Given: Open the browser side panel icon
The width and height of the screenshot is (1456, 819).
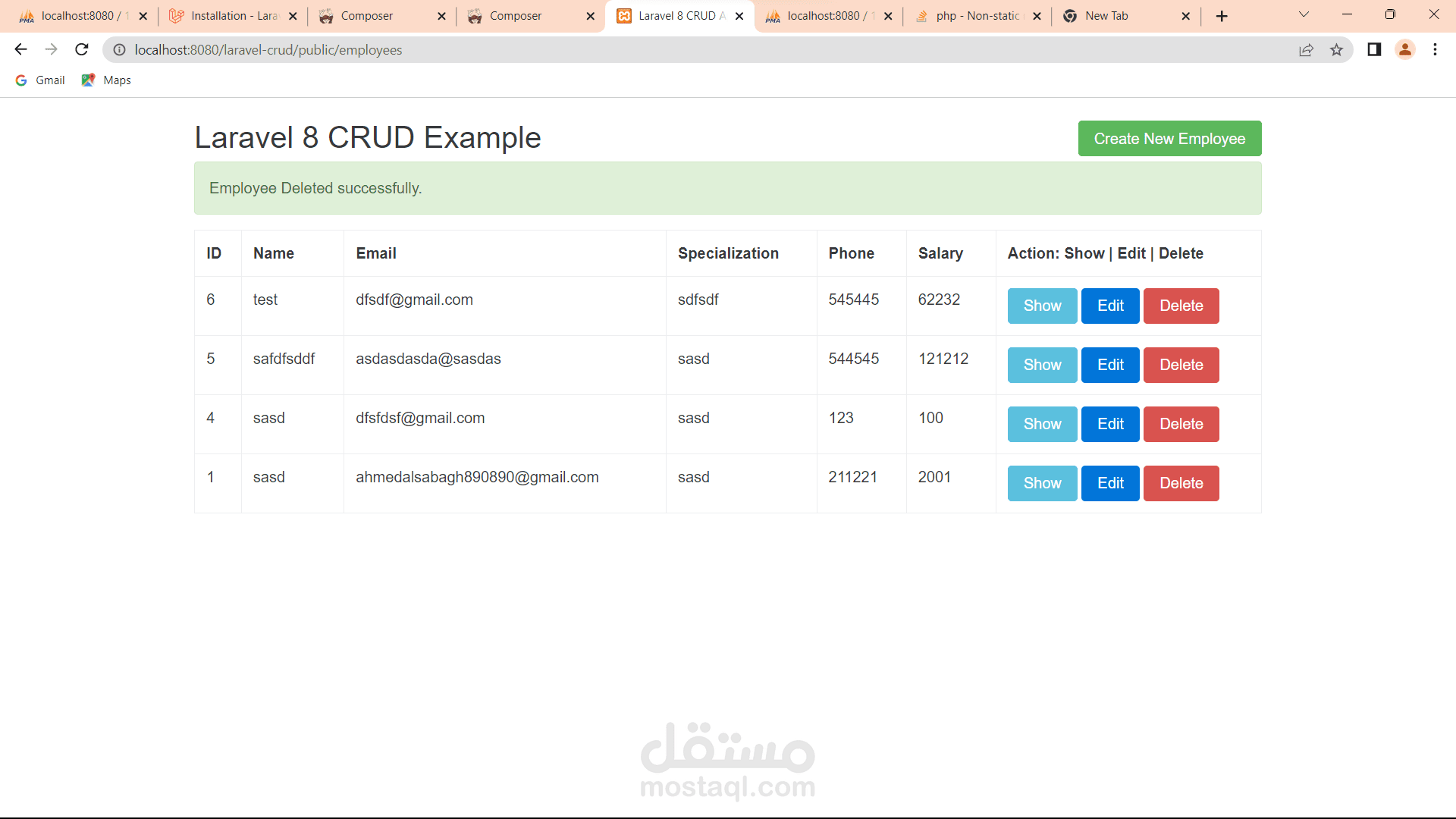Looking at the screenshot, I should [x=1374, y=50].
